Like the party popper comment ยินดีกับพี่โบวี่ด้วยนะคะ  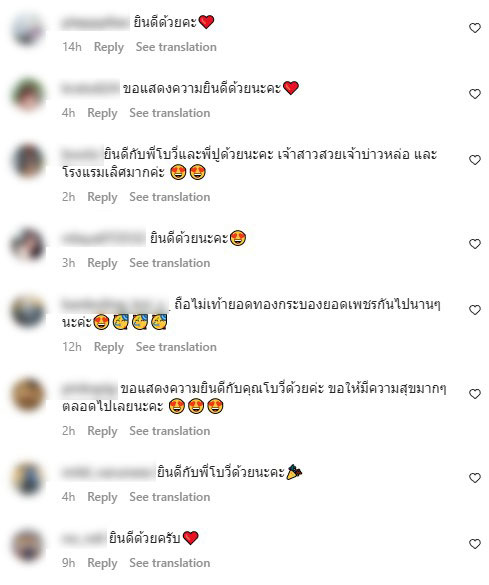474,478
